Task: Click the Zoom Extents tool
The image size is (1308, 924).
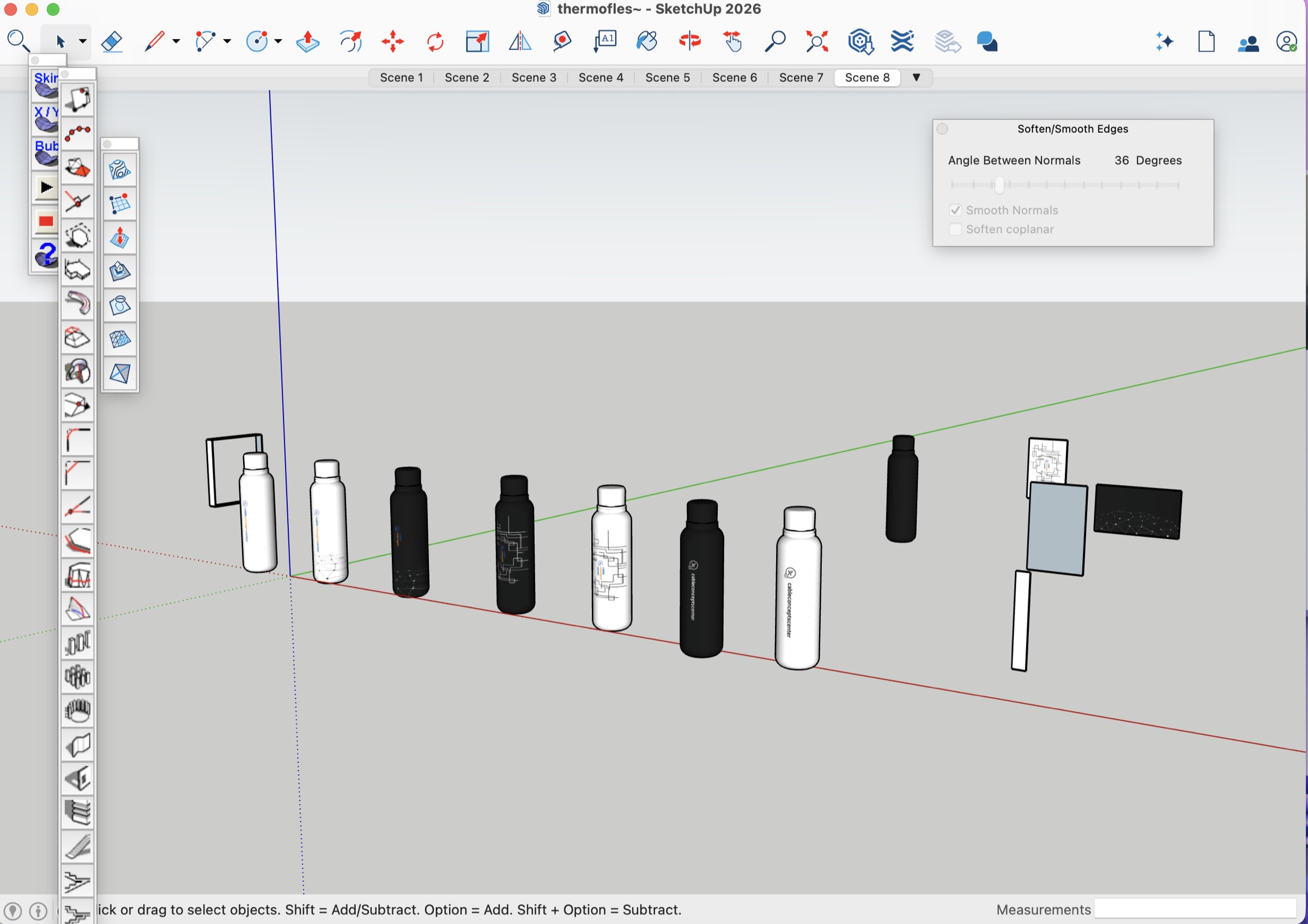Action: 817,41
